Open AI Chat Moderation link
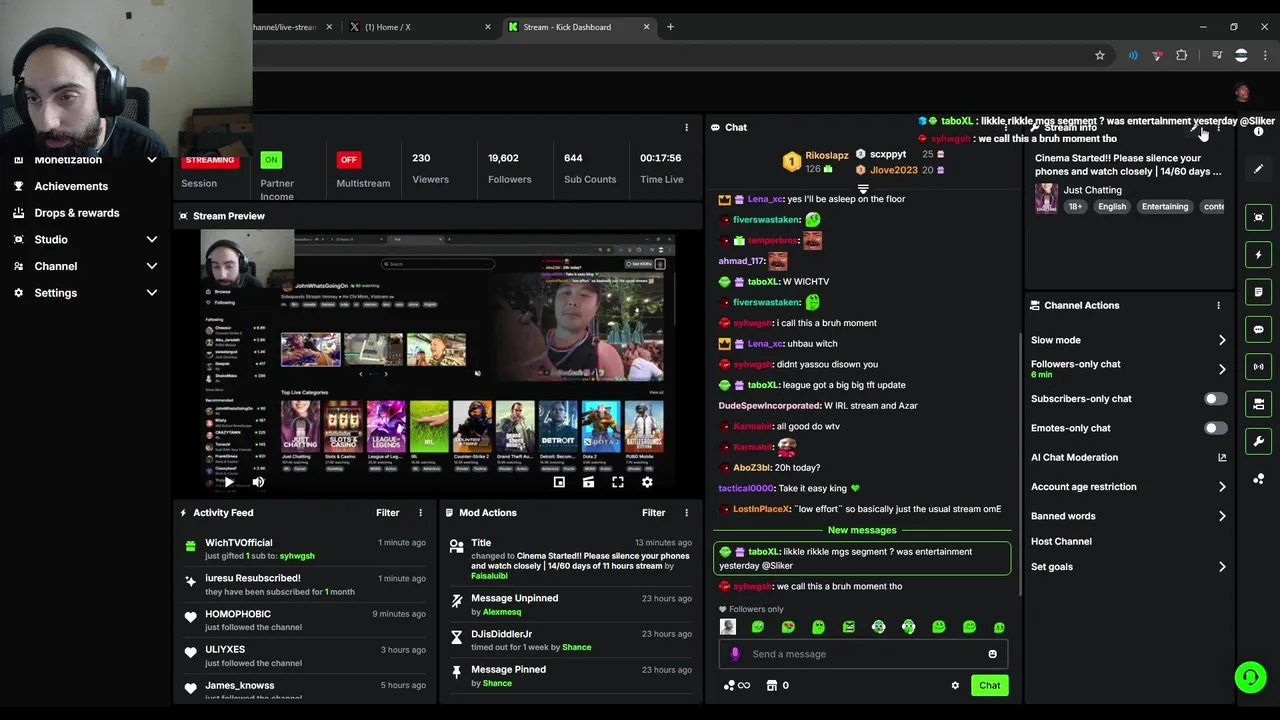This screenshot has height=720, width=1280. tap(1128, 458)
